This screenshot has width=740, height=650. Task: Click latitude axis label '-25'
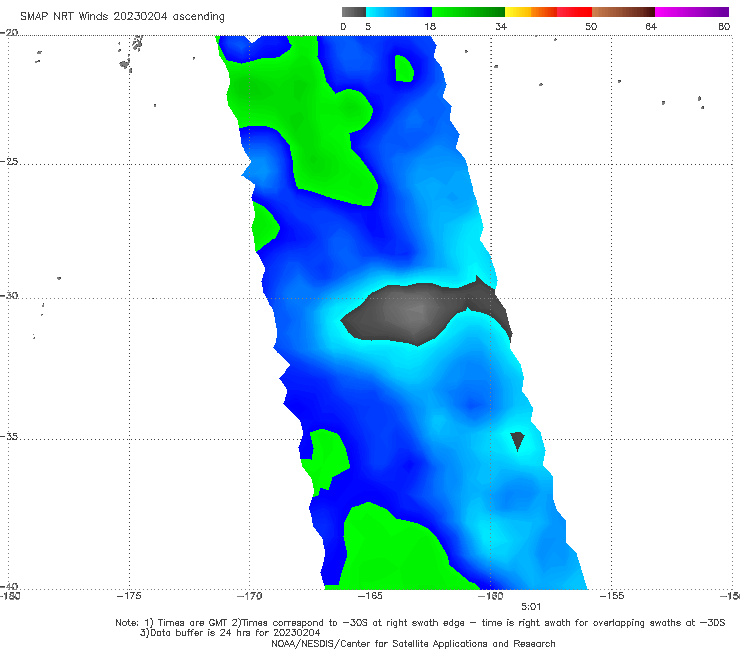coord(9,161)
